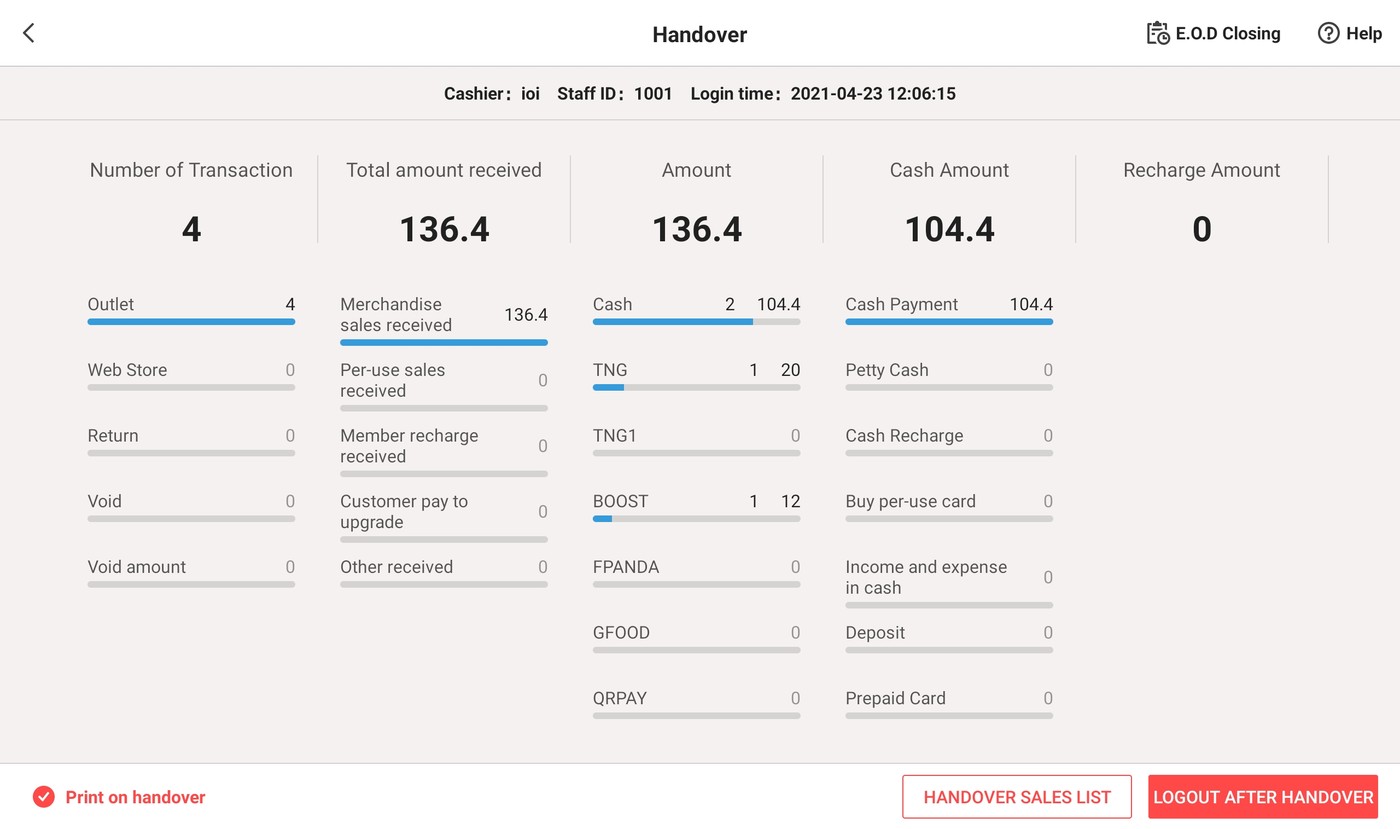Click the Void row label
This screenshot has height=829, width=1400.
point(104,502)
